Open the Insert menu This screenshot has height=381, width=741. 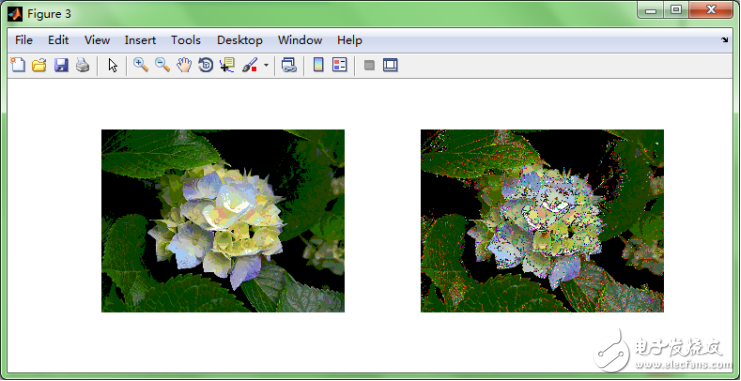click(140, 40)
